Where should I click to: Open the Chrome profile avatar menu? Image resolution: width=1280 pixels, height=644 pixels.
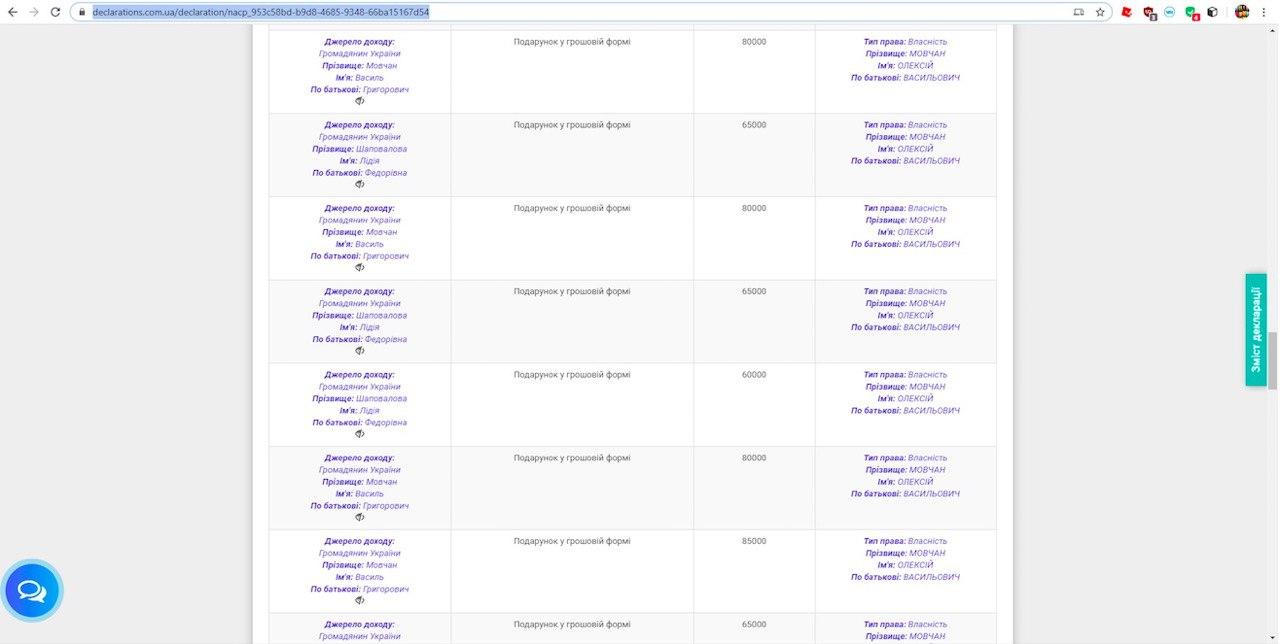pos(1242,12)
